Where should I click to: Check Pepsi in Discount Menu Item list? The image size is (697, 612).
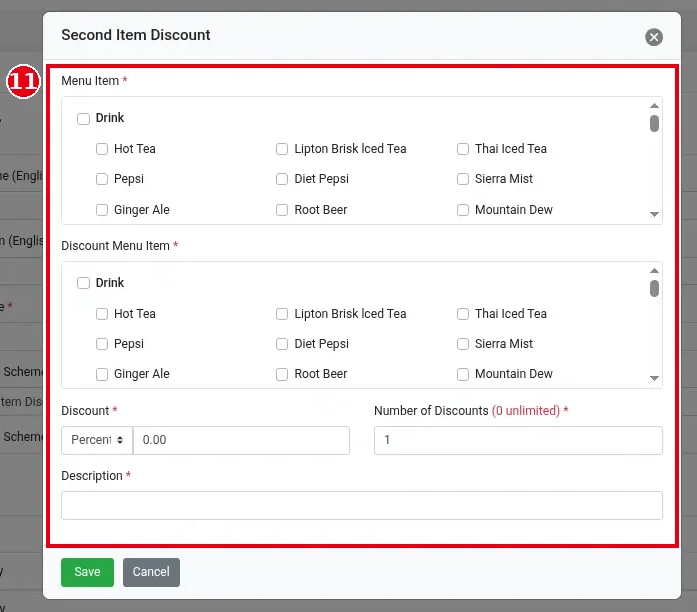coord(102,344)
